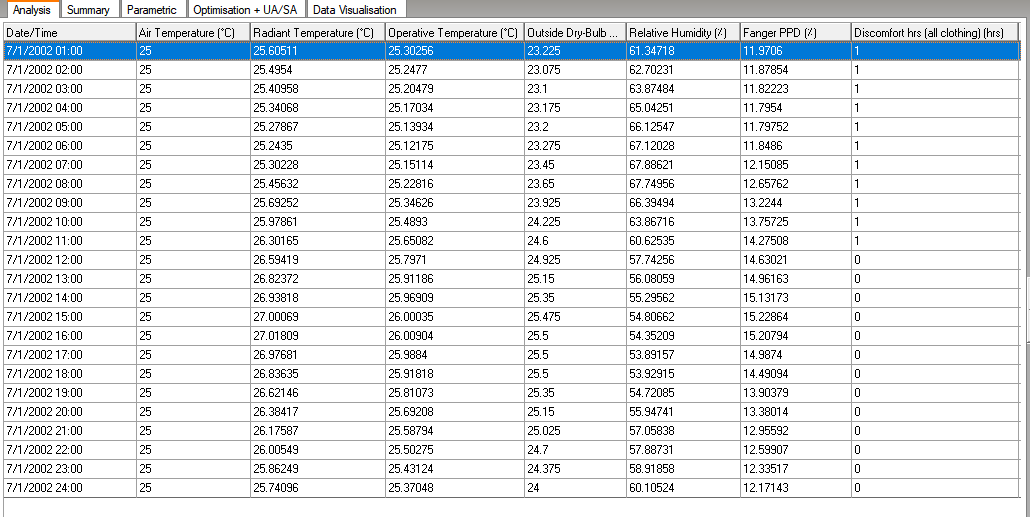Click Fanger PPD (%) column header
1030x517 pixels.
tap(795, 32)
